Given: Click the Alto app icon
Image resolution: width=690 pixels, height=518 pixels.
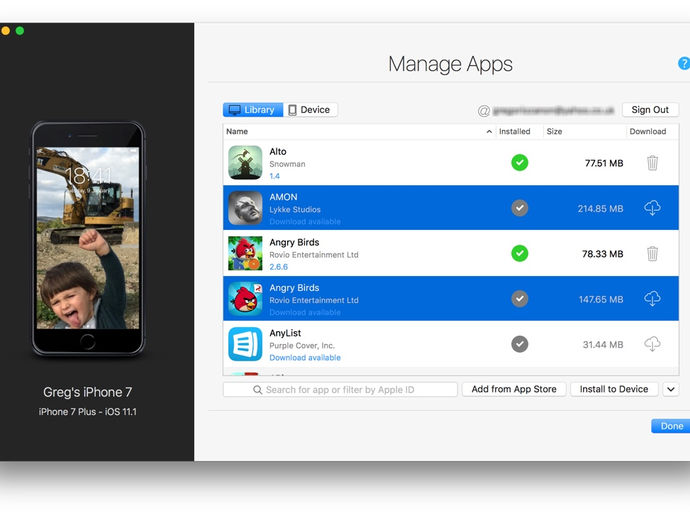Looking at the screenshot, I should 245,162.
